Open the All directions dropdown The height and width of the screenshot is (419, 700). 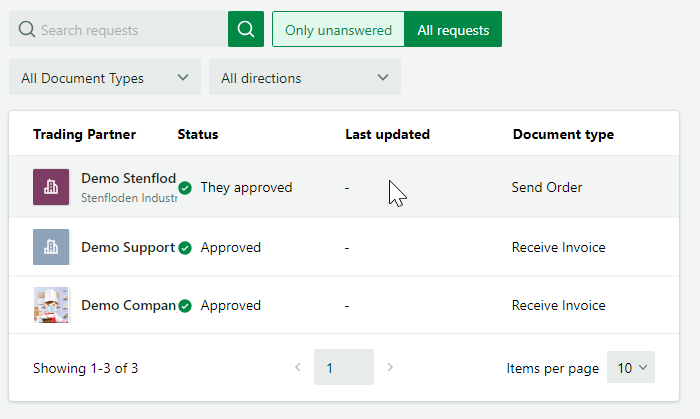click(305, 77)
